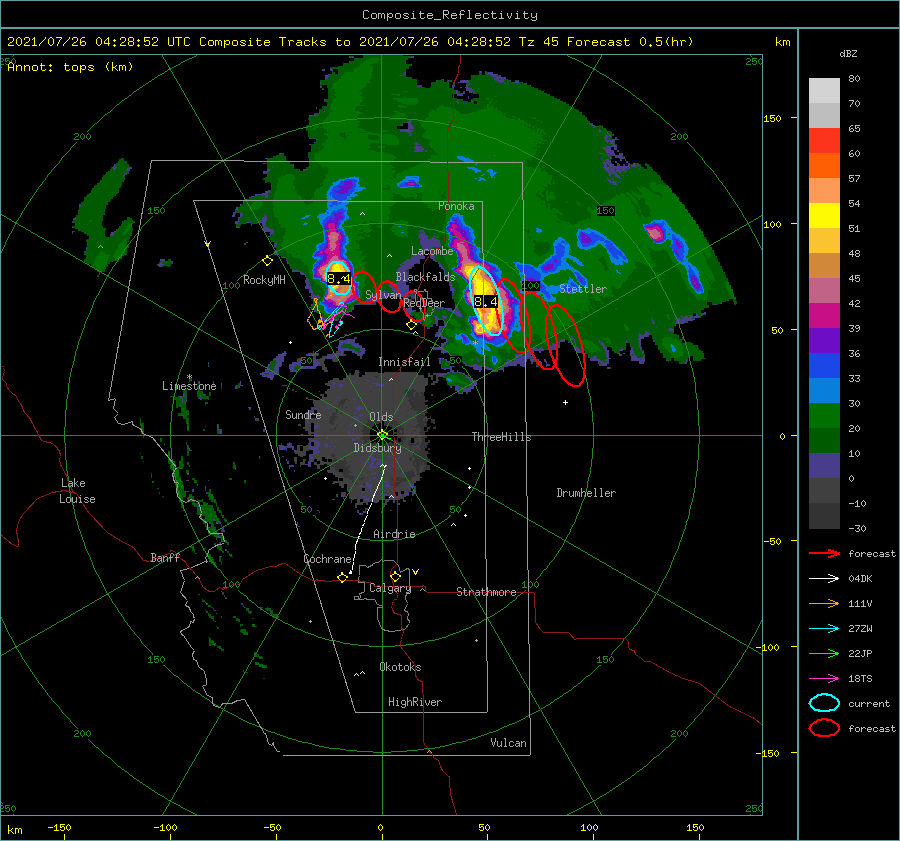Click the Banff map label
The image size is (900, 841).
pos(165,557)
